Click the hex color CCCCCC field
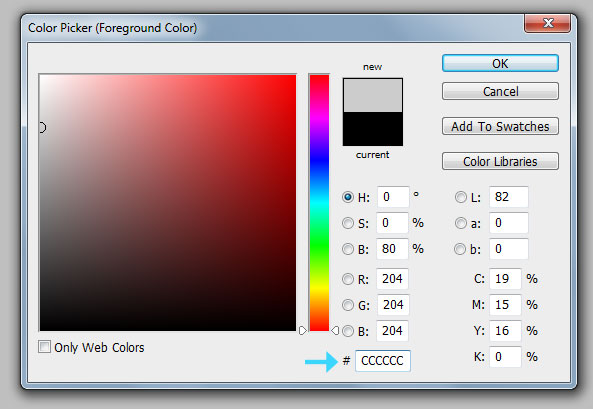 (383, 361)
